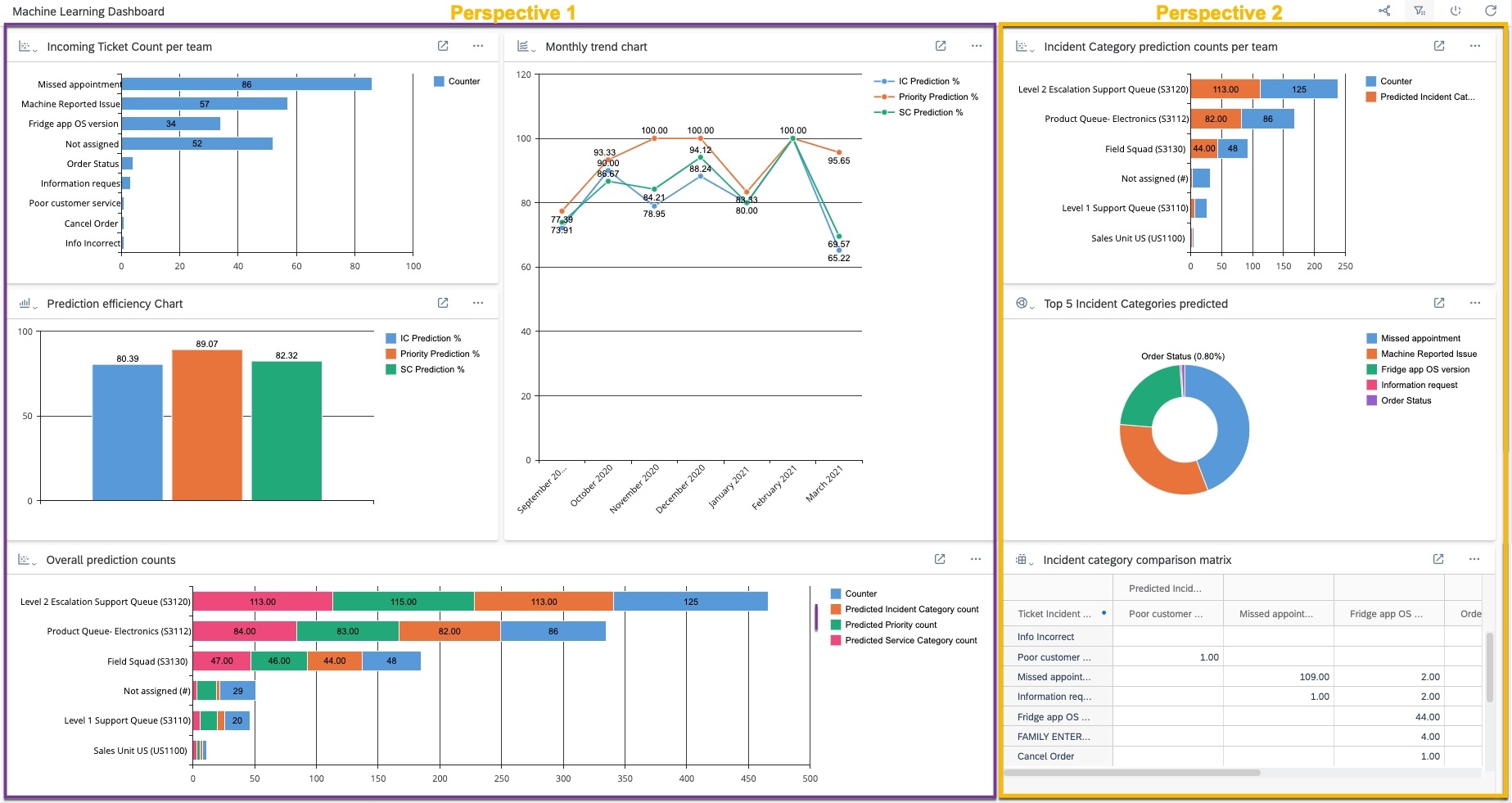1512x803 pixels.
Task: Toggle IC Prediction % series in Monthly trend legend
Action: pos(917,81)
